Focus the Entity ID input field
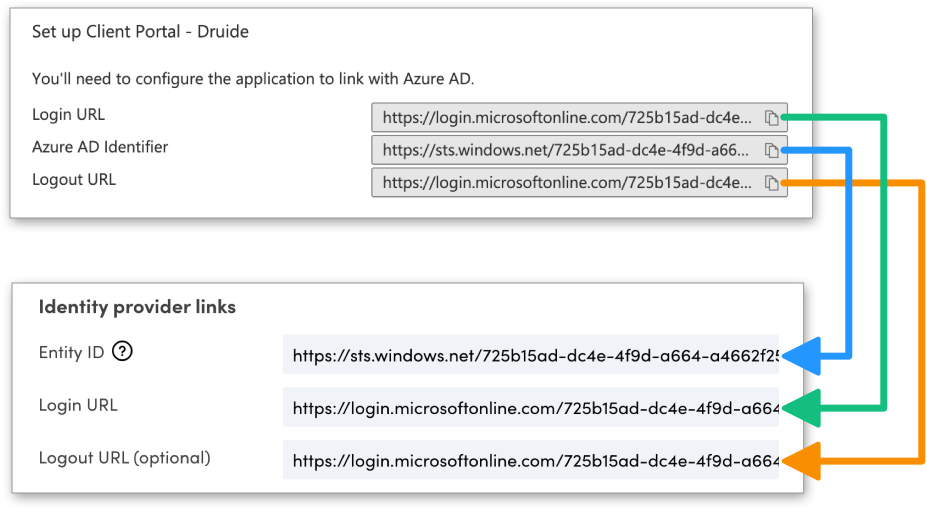The image size is (927, 510). pyautogui.click(x=530, y=355)
